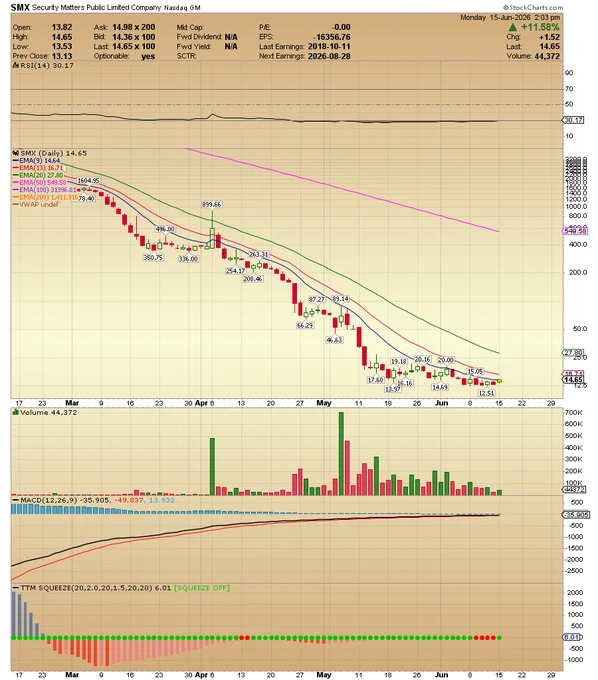
Task: Click the -35.905 MACD value flag
Action: [576, 515]
